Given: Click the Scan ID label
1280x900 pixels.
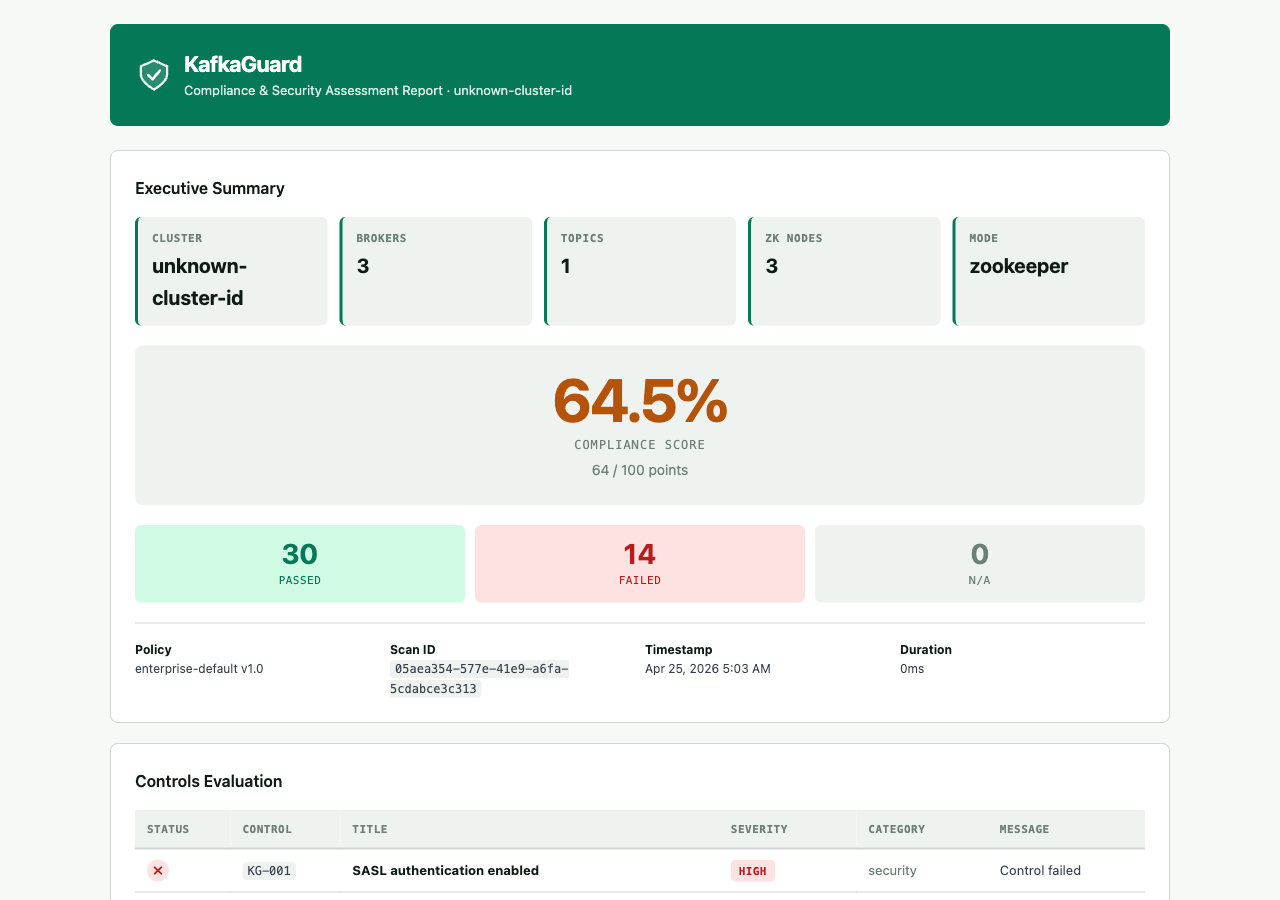Looking at the screenshot, I should 413,650.
